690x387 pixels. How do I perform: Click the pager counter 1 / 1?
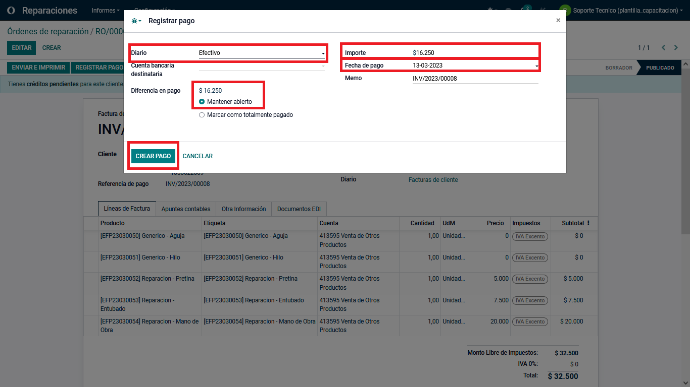point(644,48)
